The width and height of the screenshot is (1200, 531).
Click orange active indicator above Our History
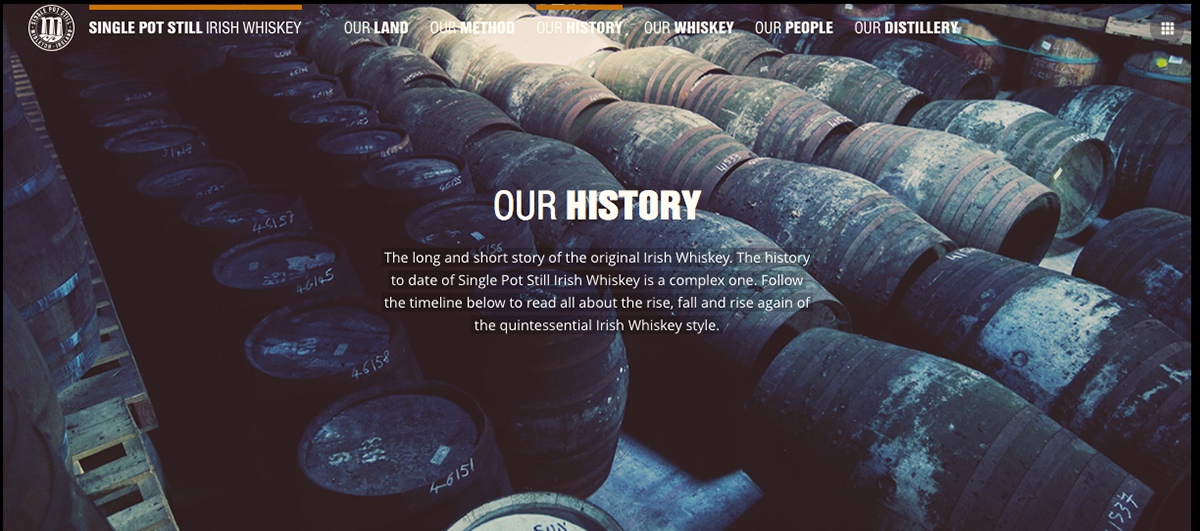pyautogui.click(x=579, y=7)
